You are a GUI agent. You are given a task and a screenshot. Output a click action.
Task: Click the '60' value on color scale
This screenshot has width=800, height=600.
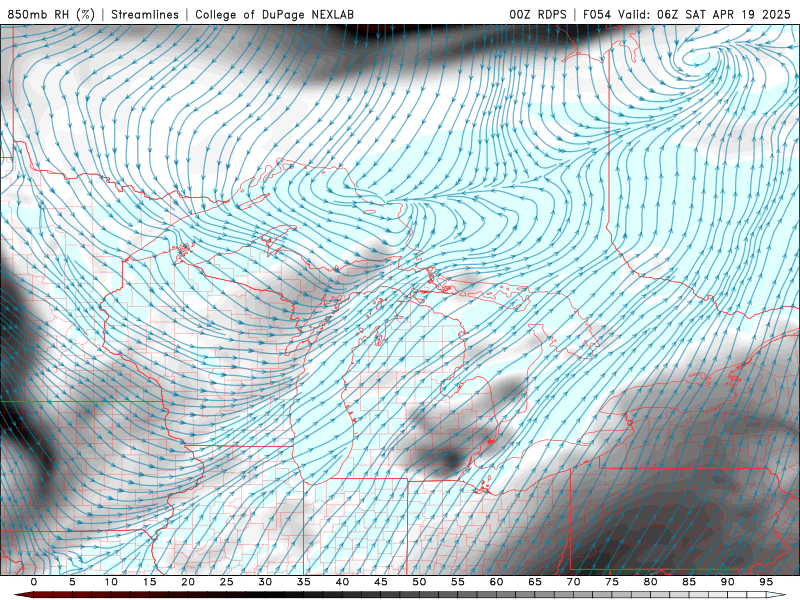496,582
